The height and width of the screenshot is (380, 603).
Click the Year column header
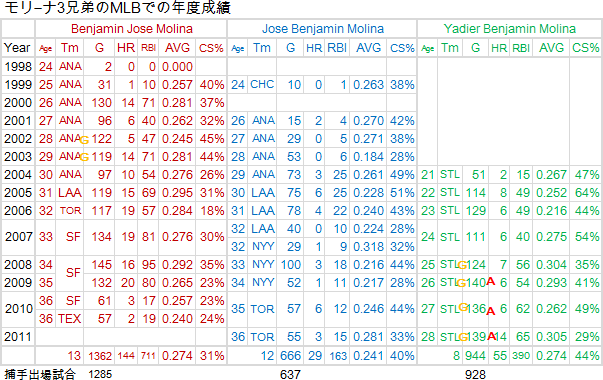click(17, 48)
